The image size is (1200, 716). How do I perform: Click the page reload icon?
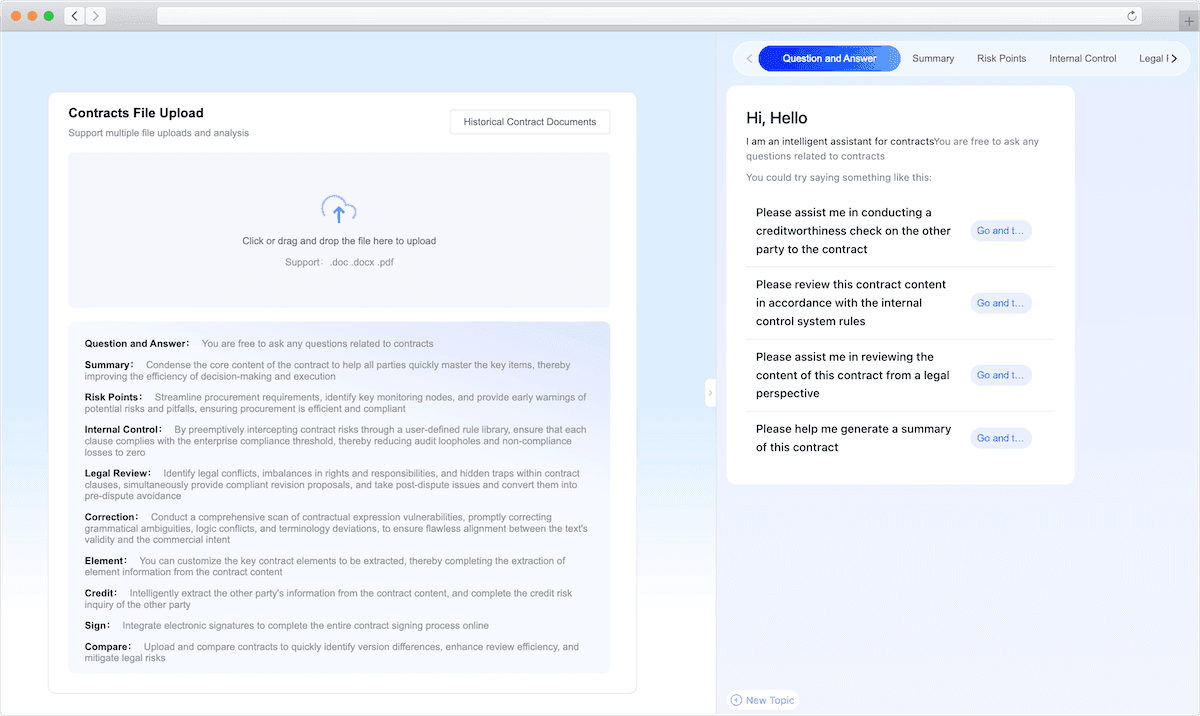pos(1132,16)
